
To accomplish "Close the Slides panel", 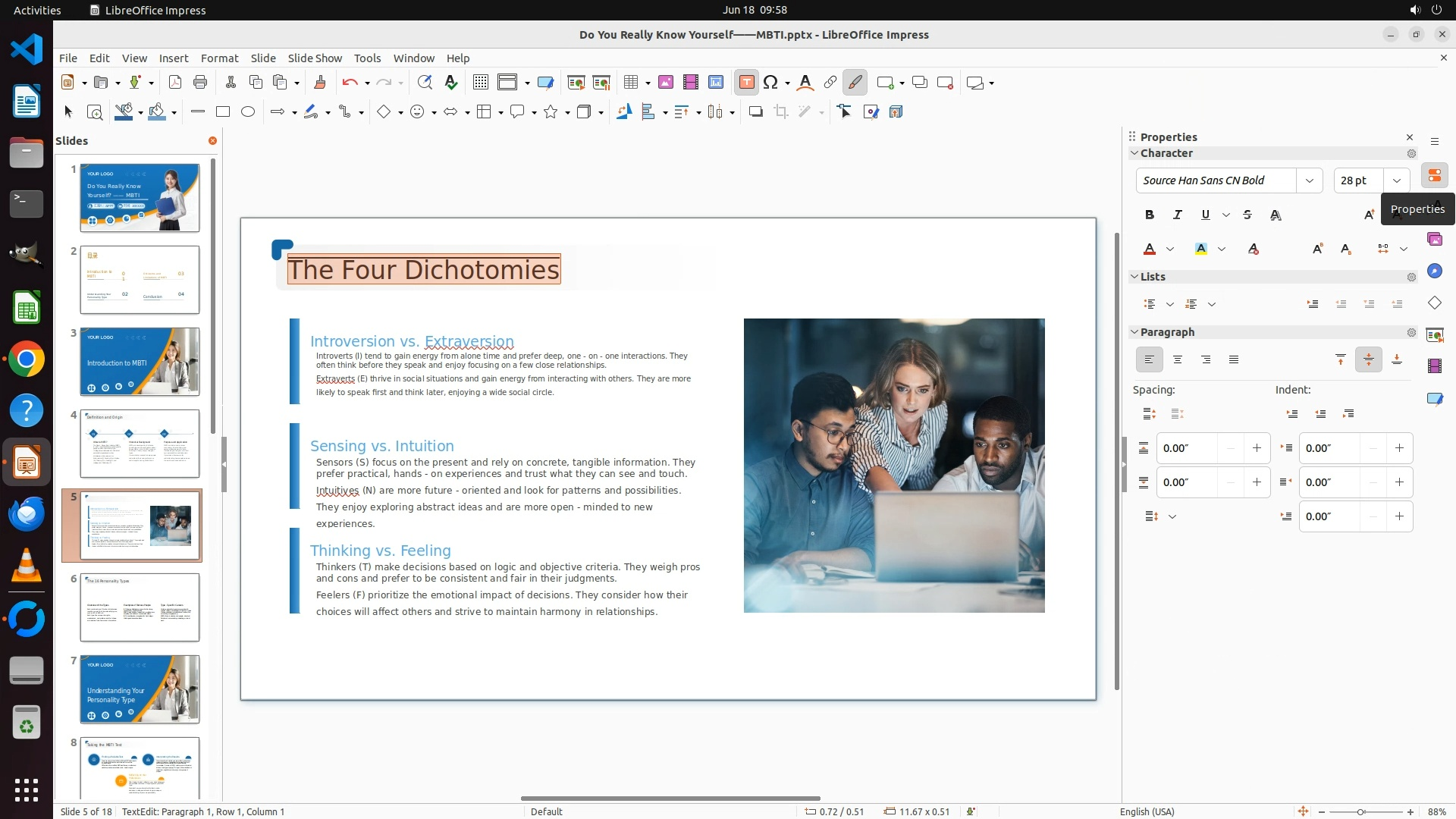I will tap(212, 141).
